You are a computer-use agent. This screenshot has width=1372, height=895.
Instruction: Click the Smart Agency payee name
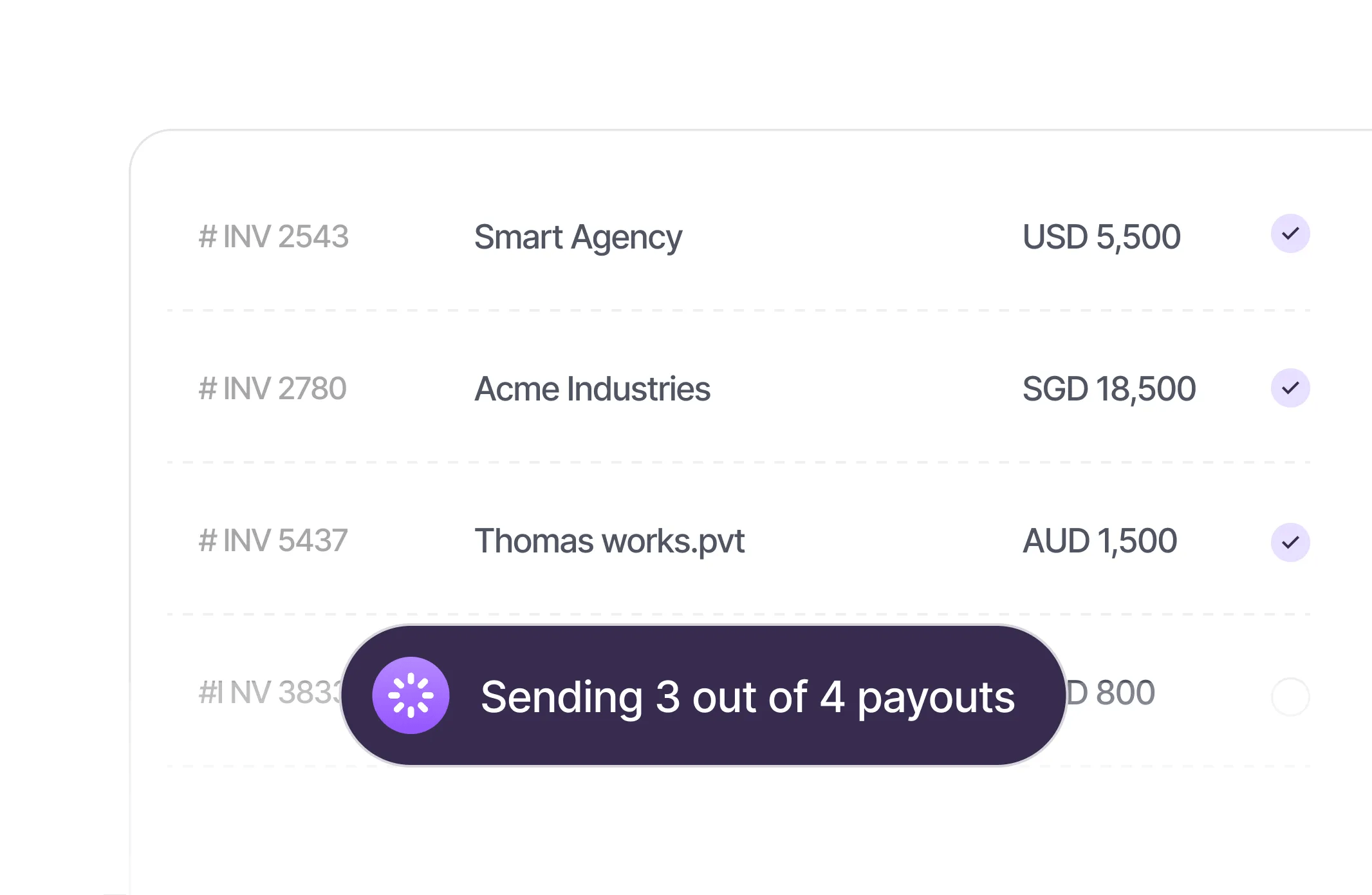(578, 237)
